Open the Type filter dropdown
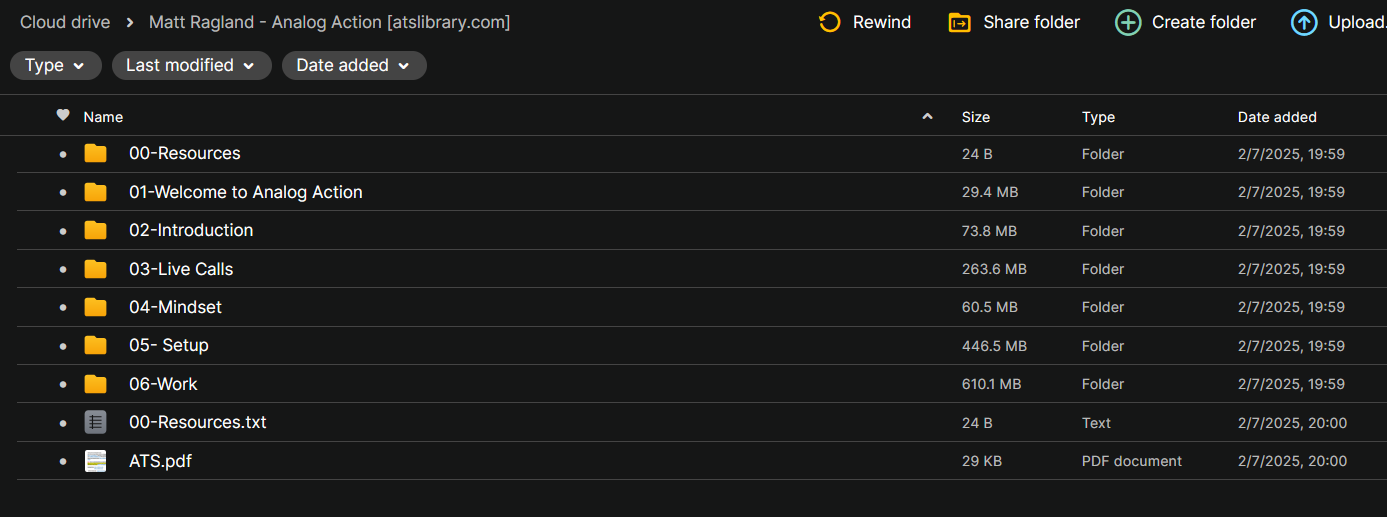1387x517 pixels. [56, 65]
